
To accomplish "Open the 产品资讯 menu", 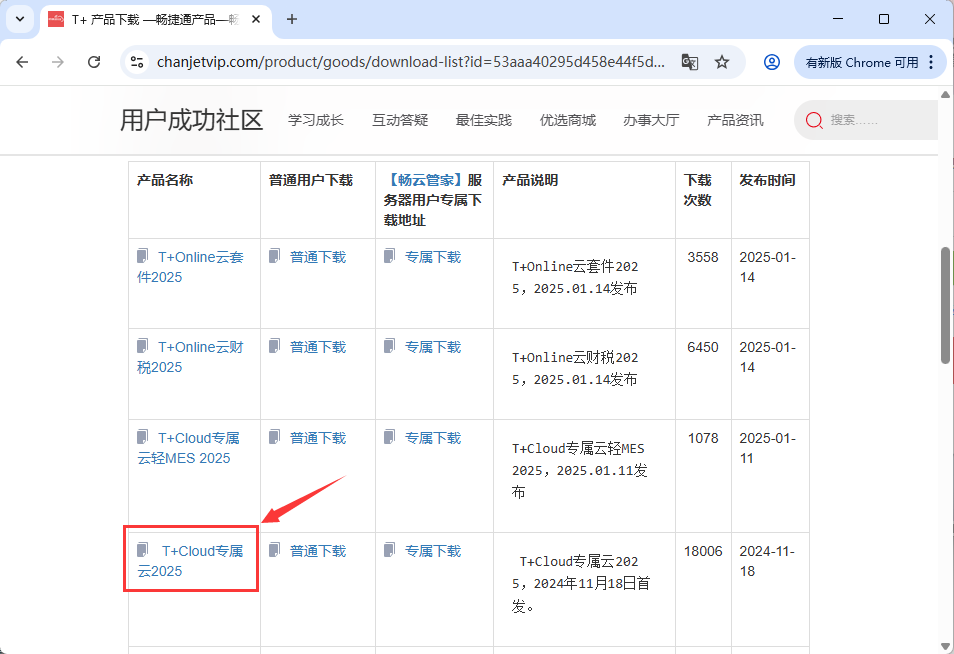I will (x=735, y=120).
